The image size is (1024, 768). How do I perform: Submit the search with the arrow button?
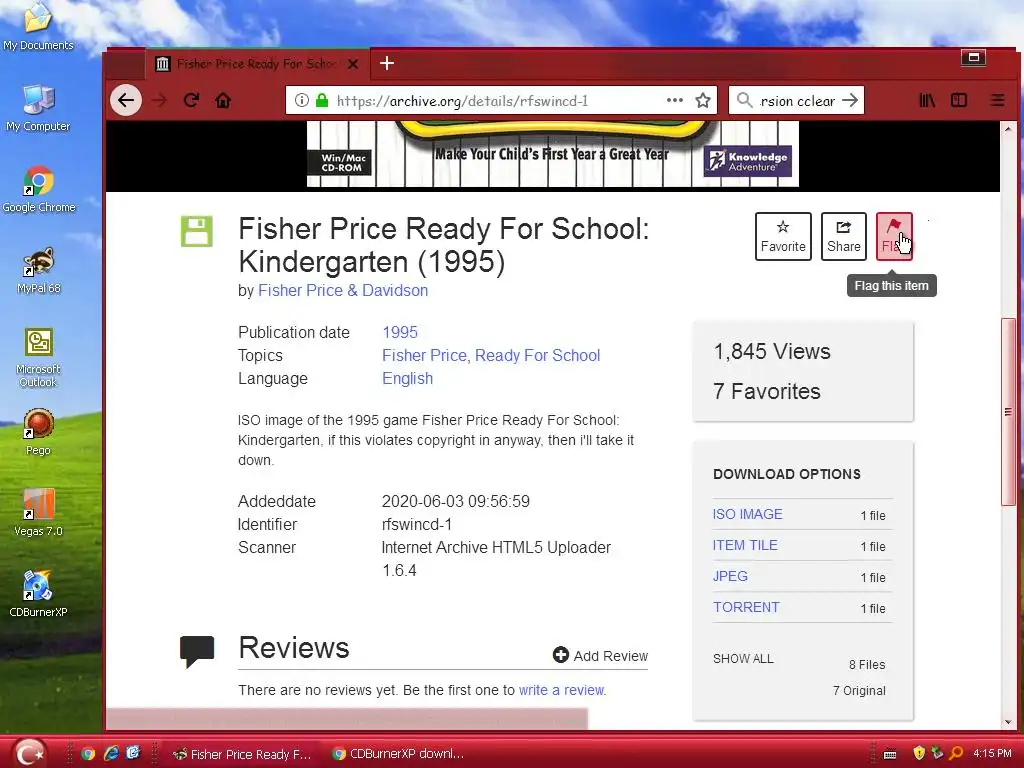tap(850, 101)
